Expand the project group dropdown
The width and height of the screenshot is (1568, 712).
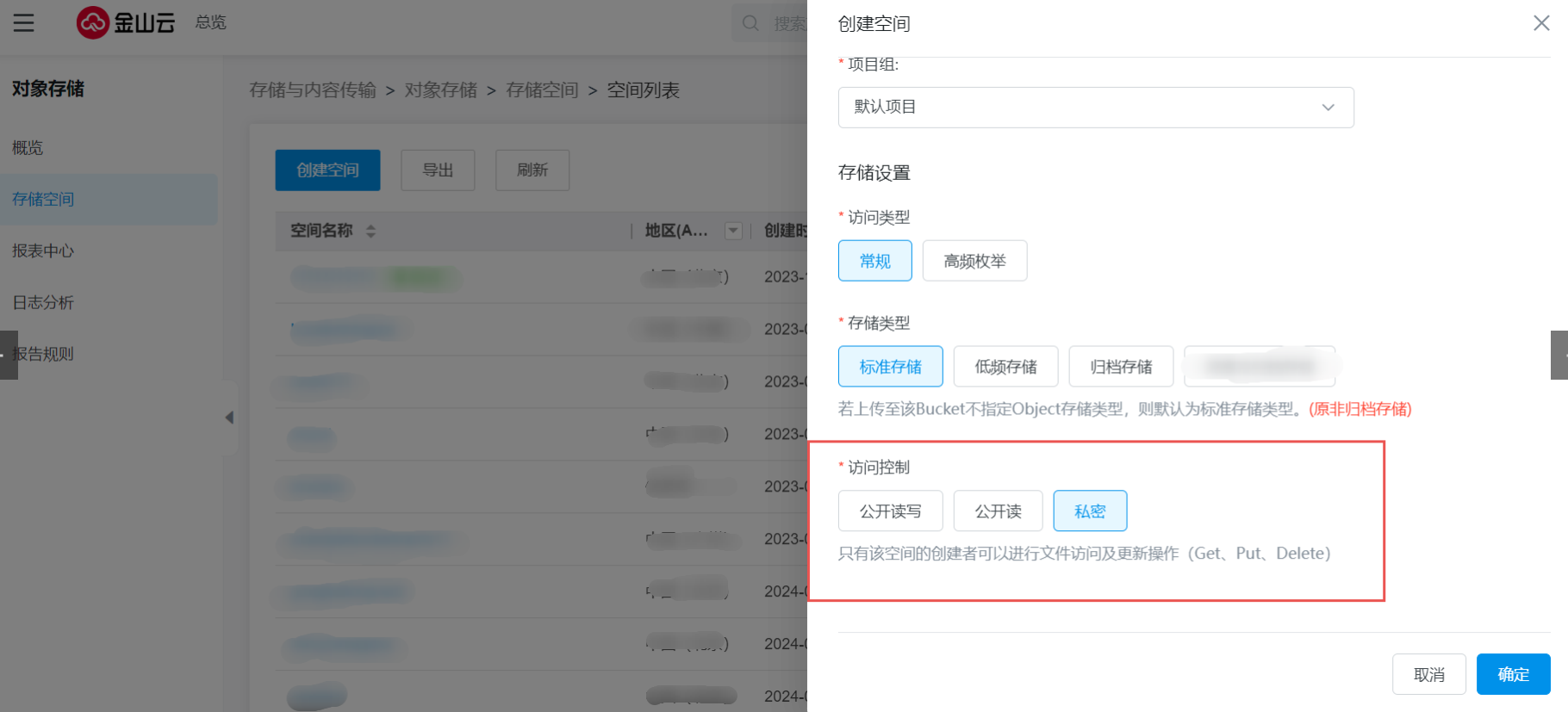coord(1096,108)
